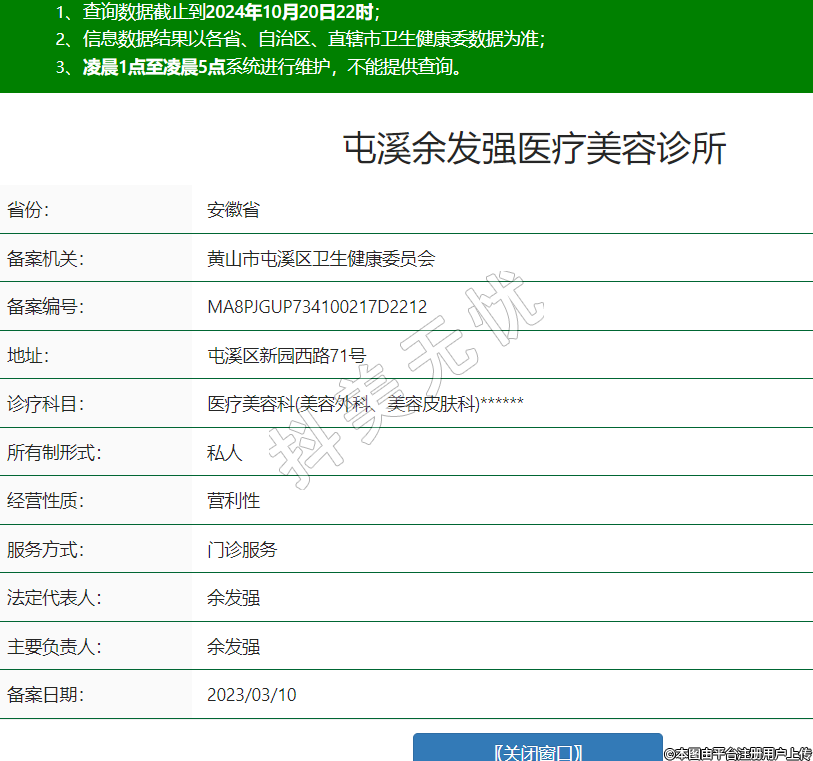Select the address 屯溪区新园西路71号
The width and height of the screenshot is (813, 761).
(x=286, y=355)
